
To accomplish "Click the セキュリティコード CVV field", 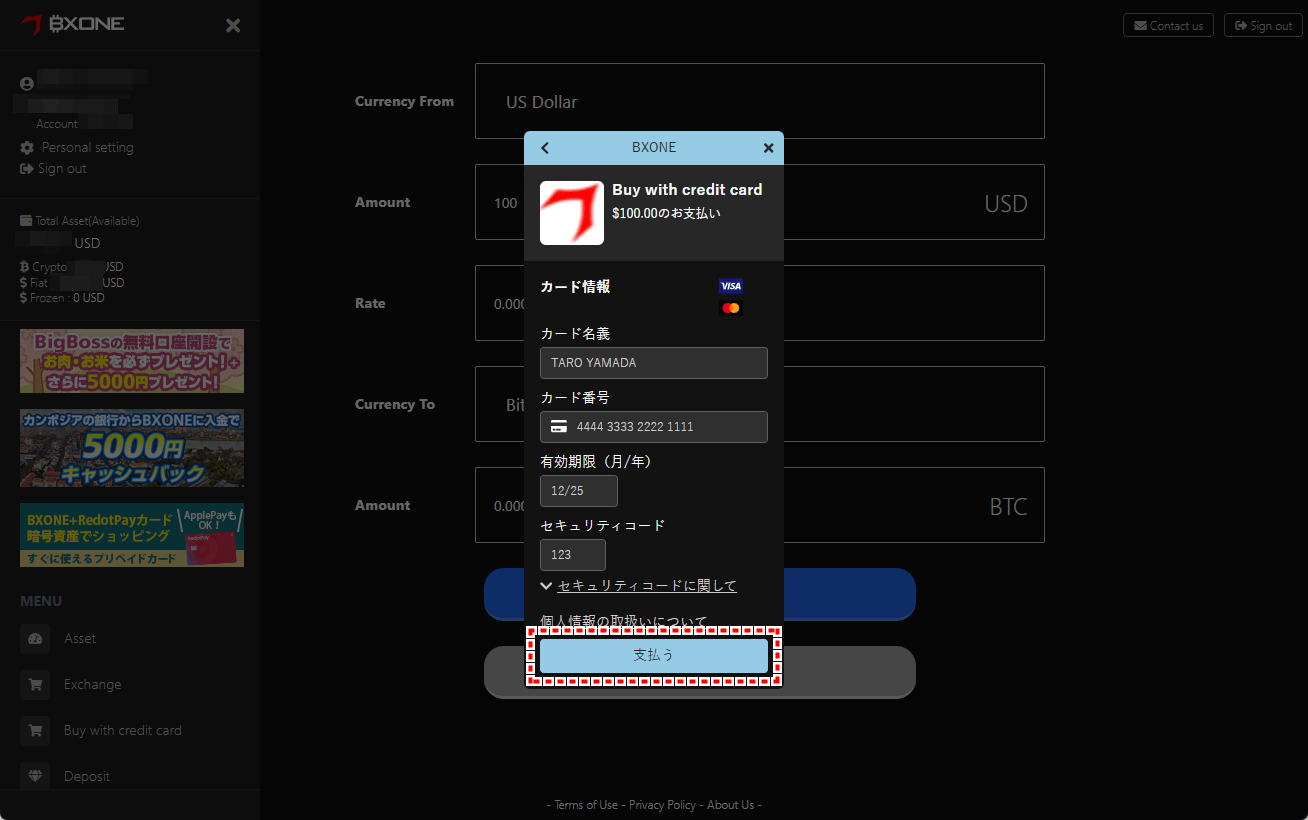I will click(573, 555).
